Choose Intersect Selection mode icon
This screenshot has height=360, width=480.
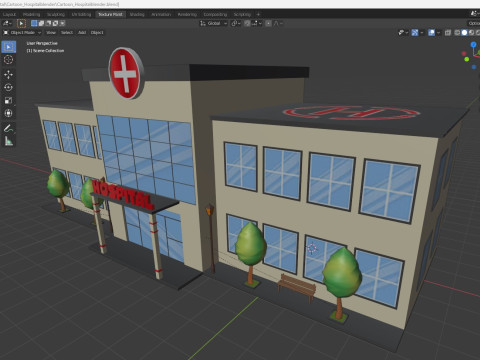click(x=62, y=23)
